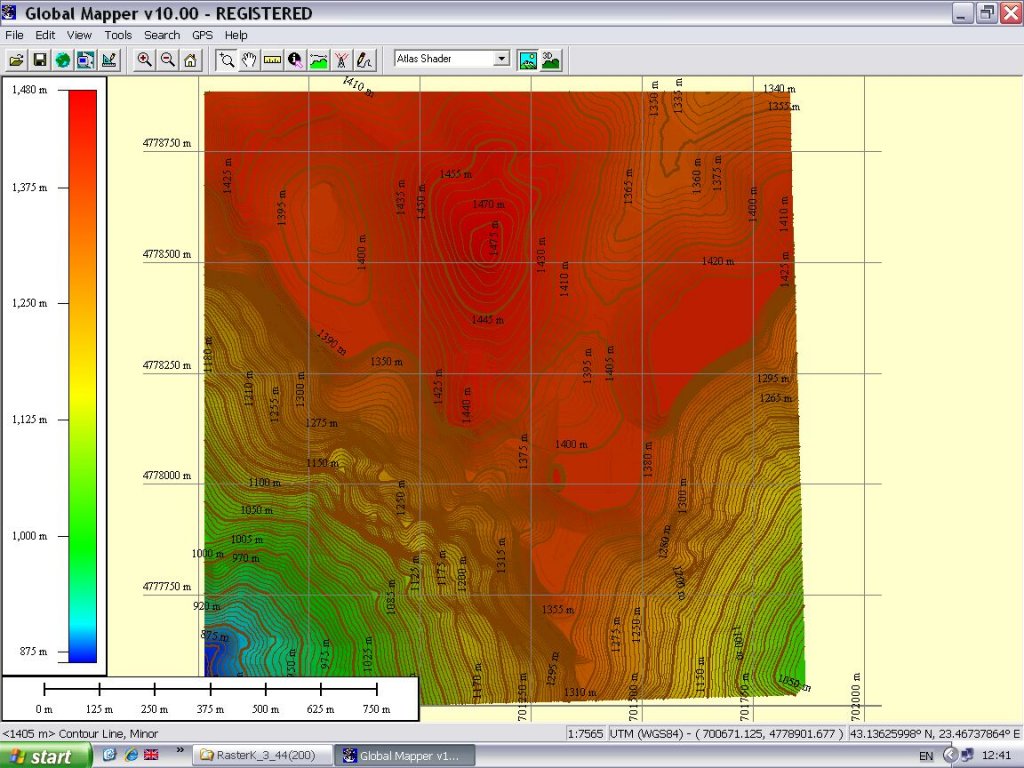Click the elevation color legend bar
Image resolution: width=1024 pixels, height=768 pixels.
coord(83,376)
